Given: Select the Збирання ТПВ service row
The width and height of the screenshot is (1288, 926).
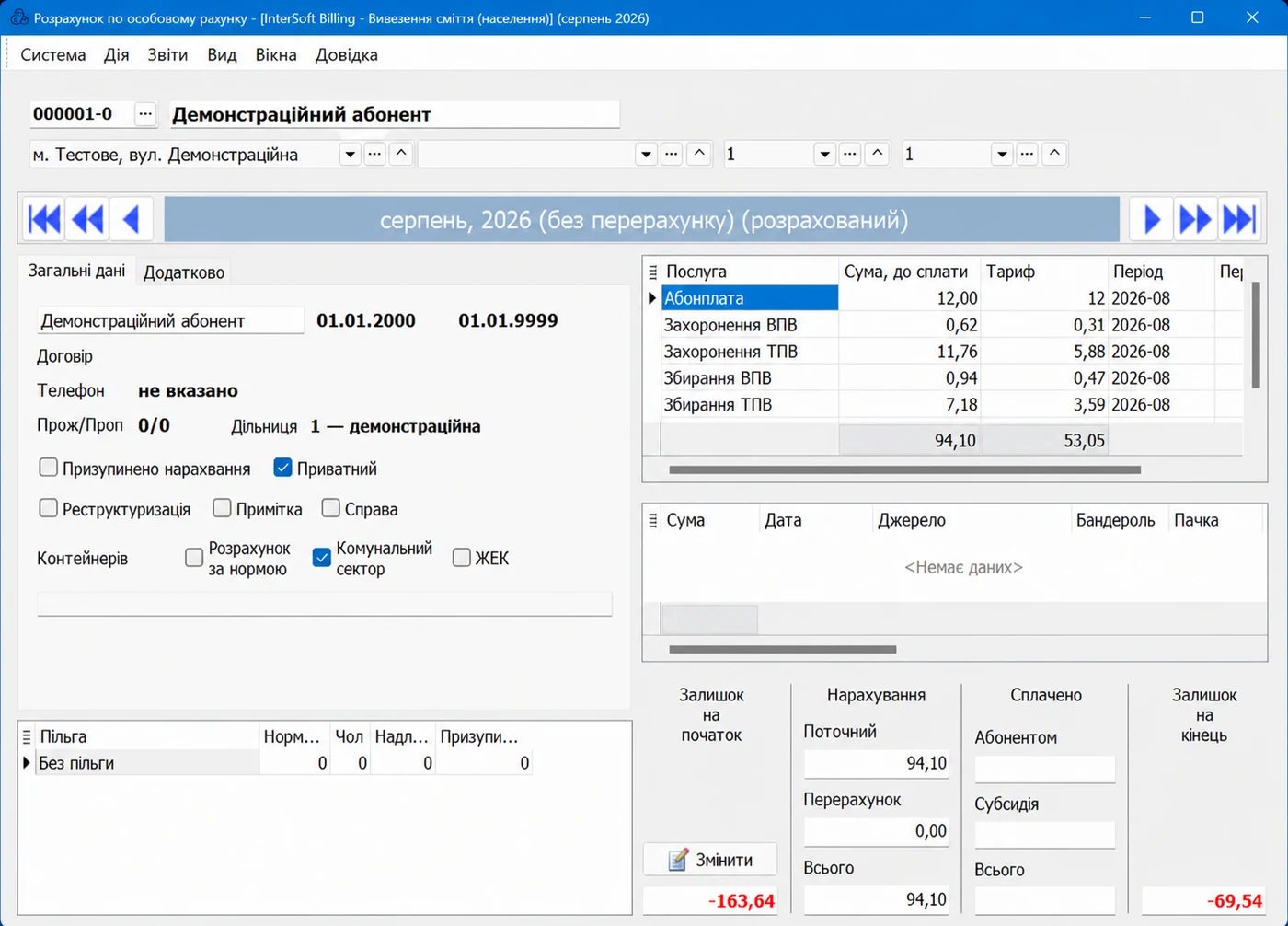Looking at the screenshot, I should tap(952, 405).
